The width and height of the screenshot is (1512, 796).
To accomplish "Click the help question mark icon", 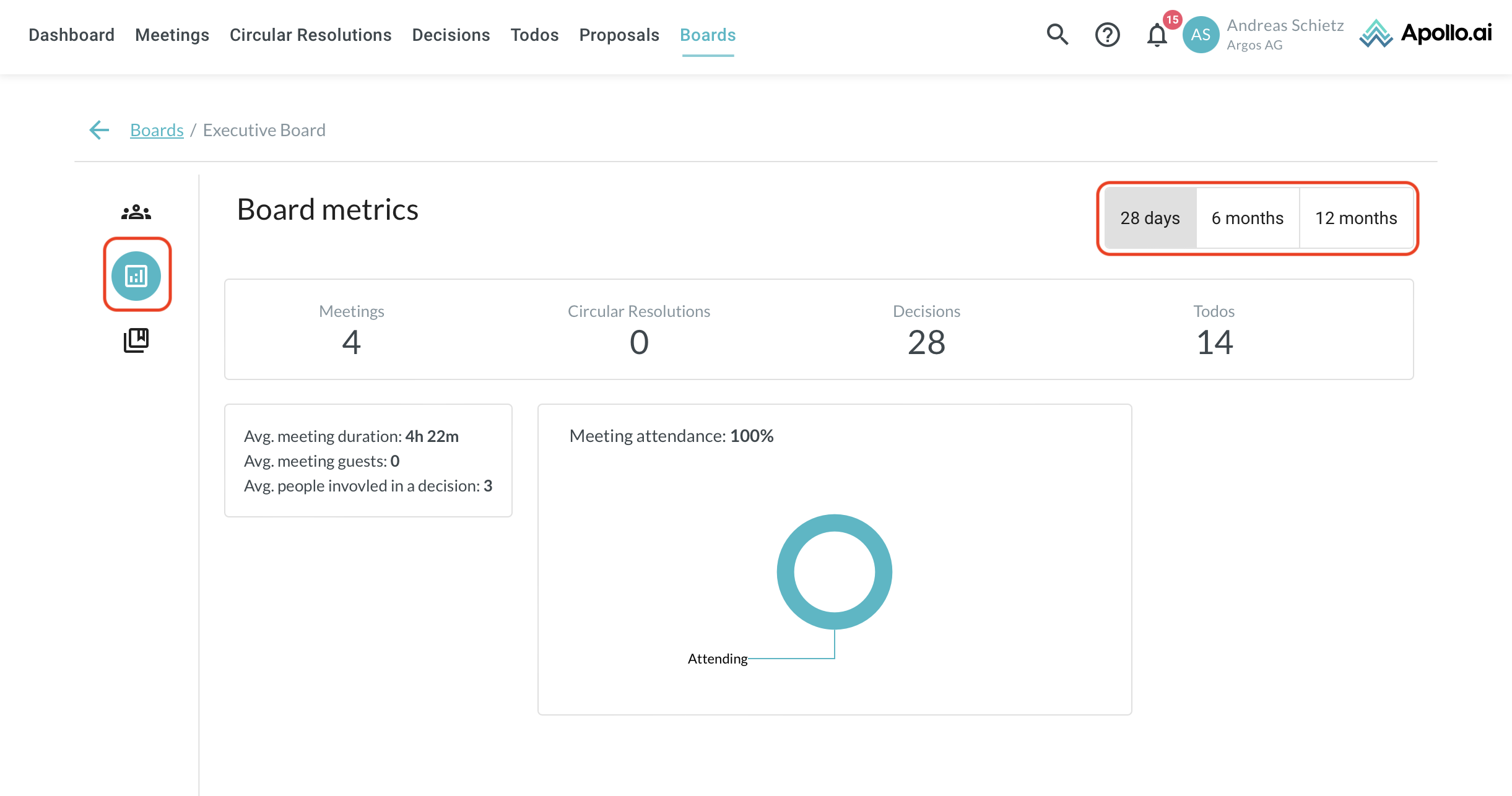I will coord(1107,35).
